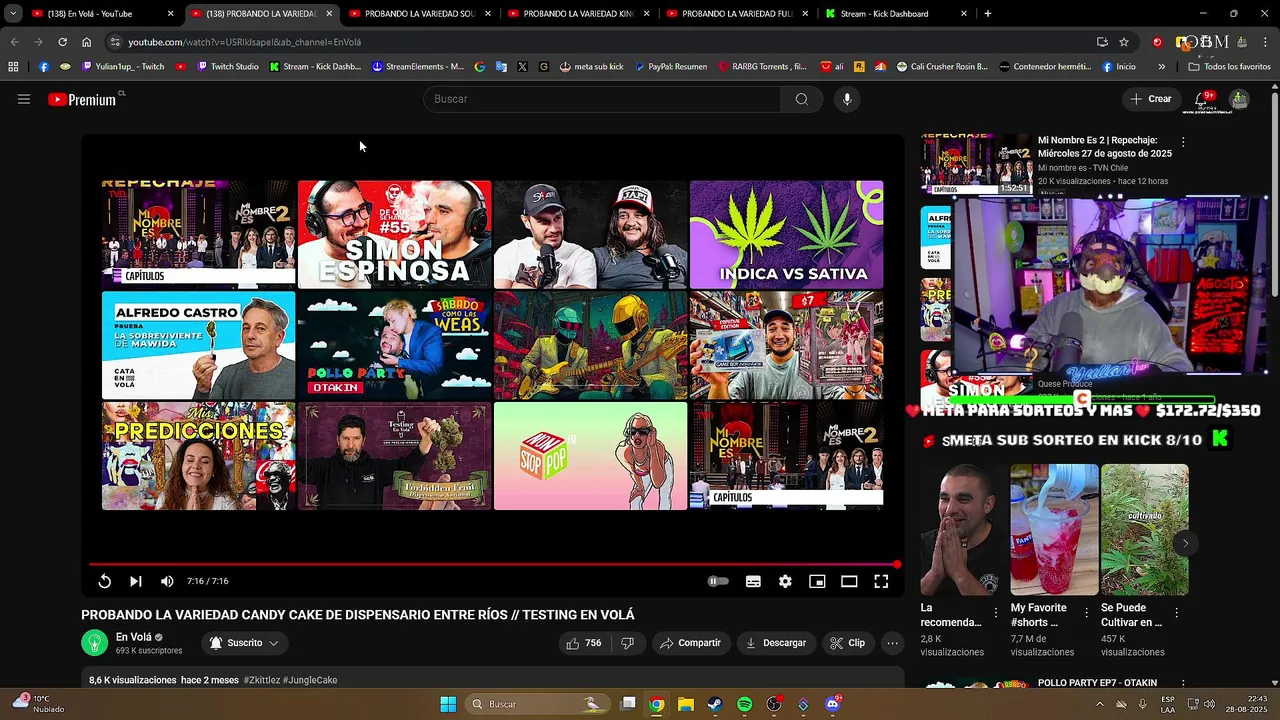This screenshot has height=720, width=1280.
Task: Open player settings gear
Action: coord(785,581)
